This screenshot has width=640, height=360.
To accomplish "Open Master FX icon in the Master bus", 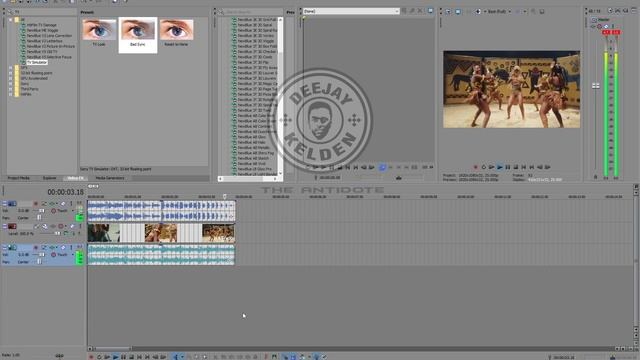I will [593, 27].
